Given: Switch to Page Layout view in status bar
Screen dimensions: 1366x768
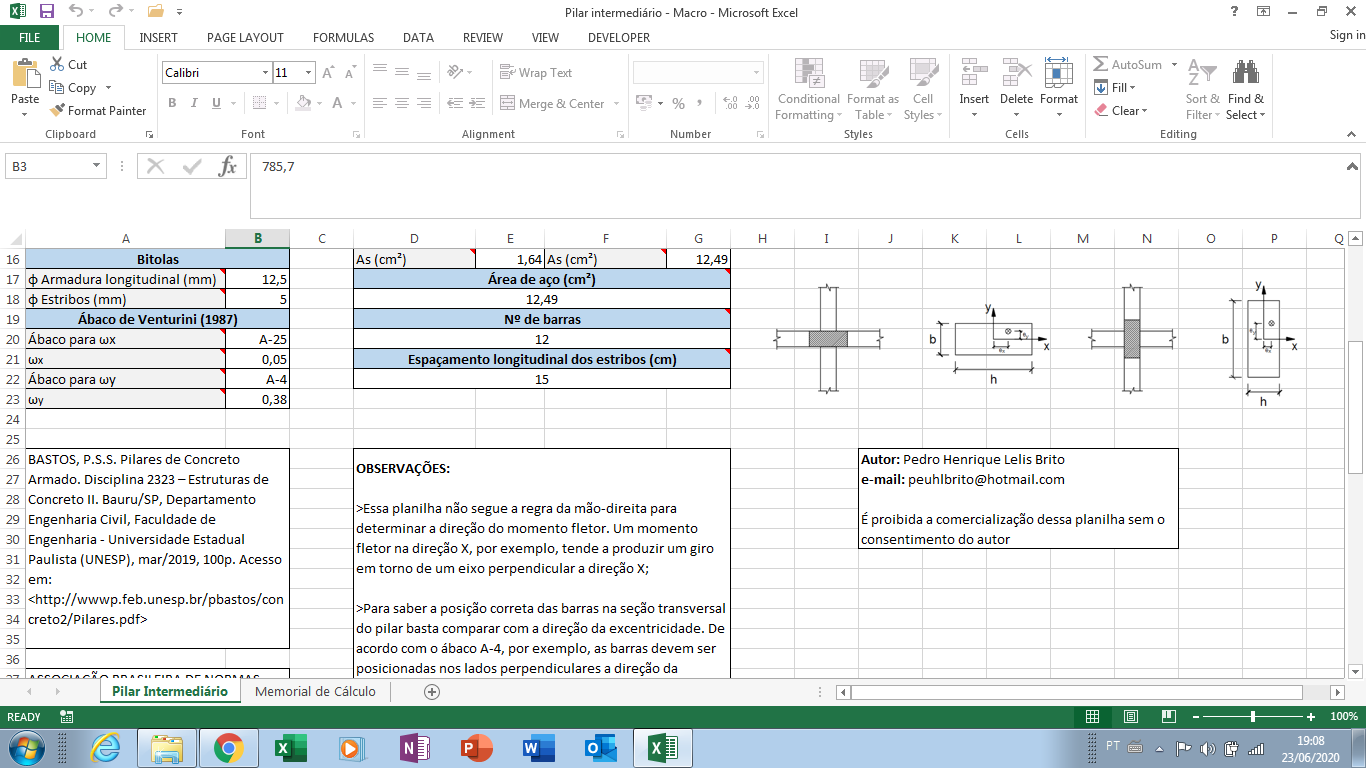Looking at the screenshot, I should (x=1130, y=717).
